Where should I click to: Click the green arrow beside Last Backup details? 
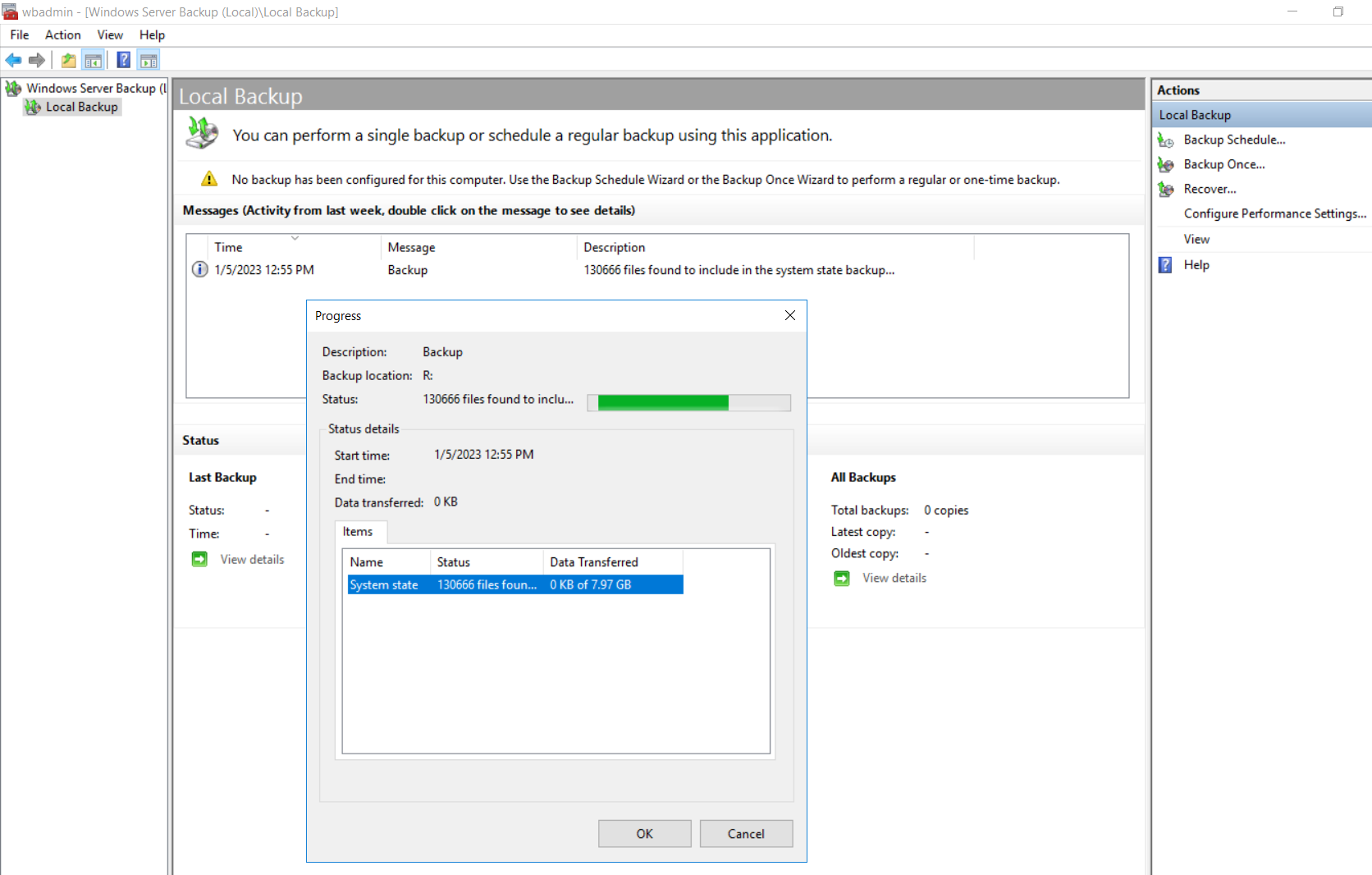tap(199, 559)
